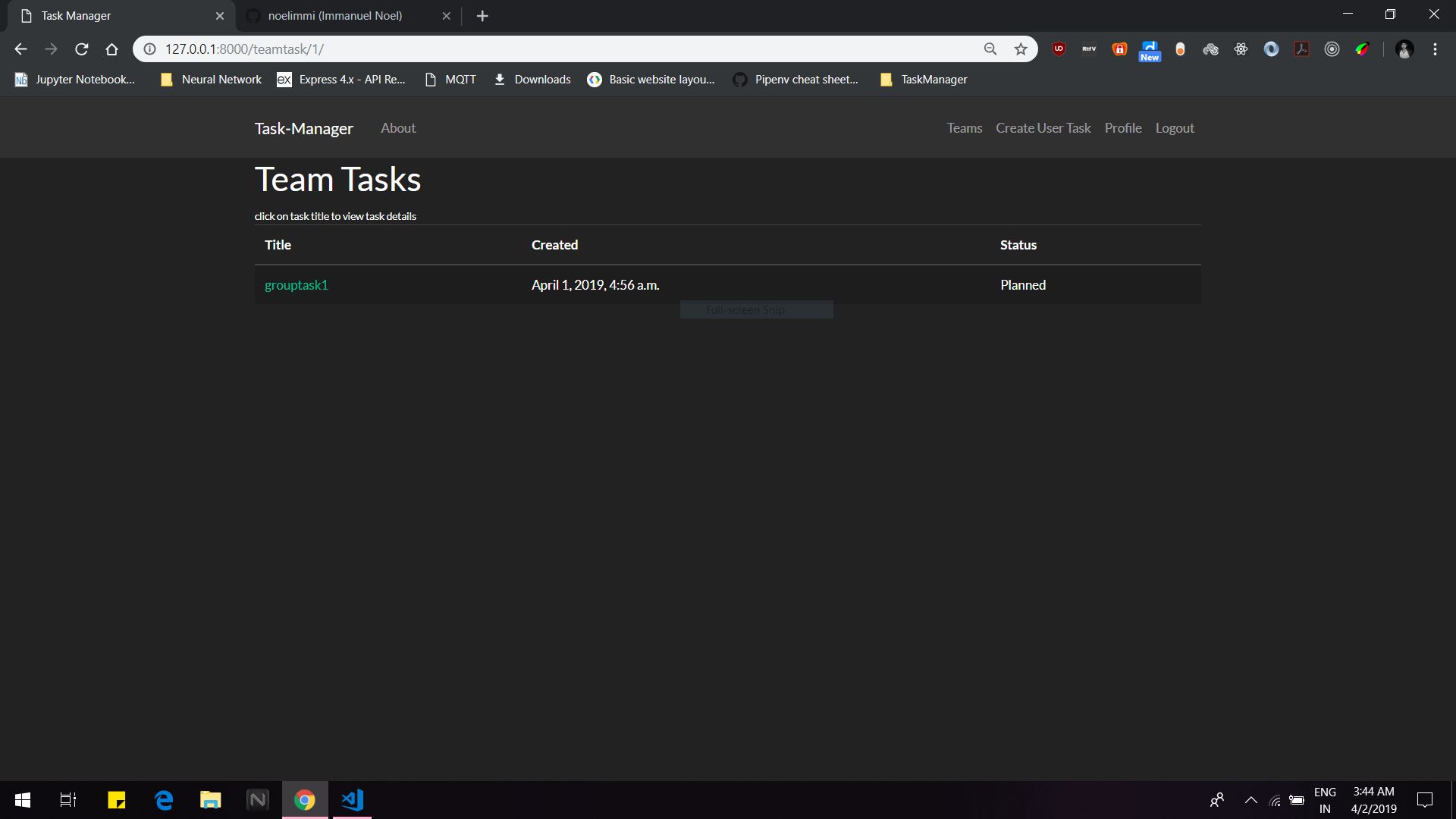Open Jupyter Notebook bookmark

click(75, 80)
